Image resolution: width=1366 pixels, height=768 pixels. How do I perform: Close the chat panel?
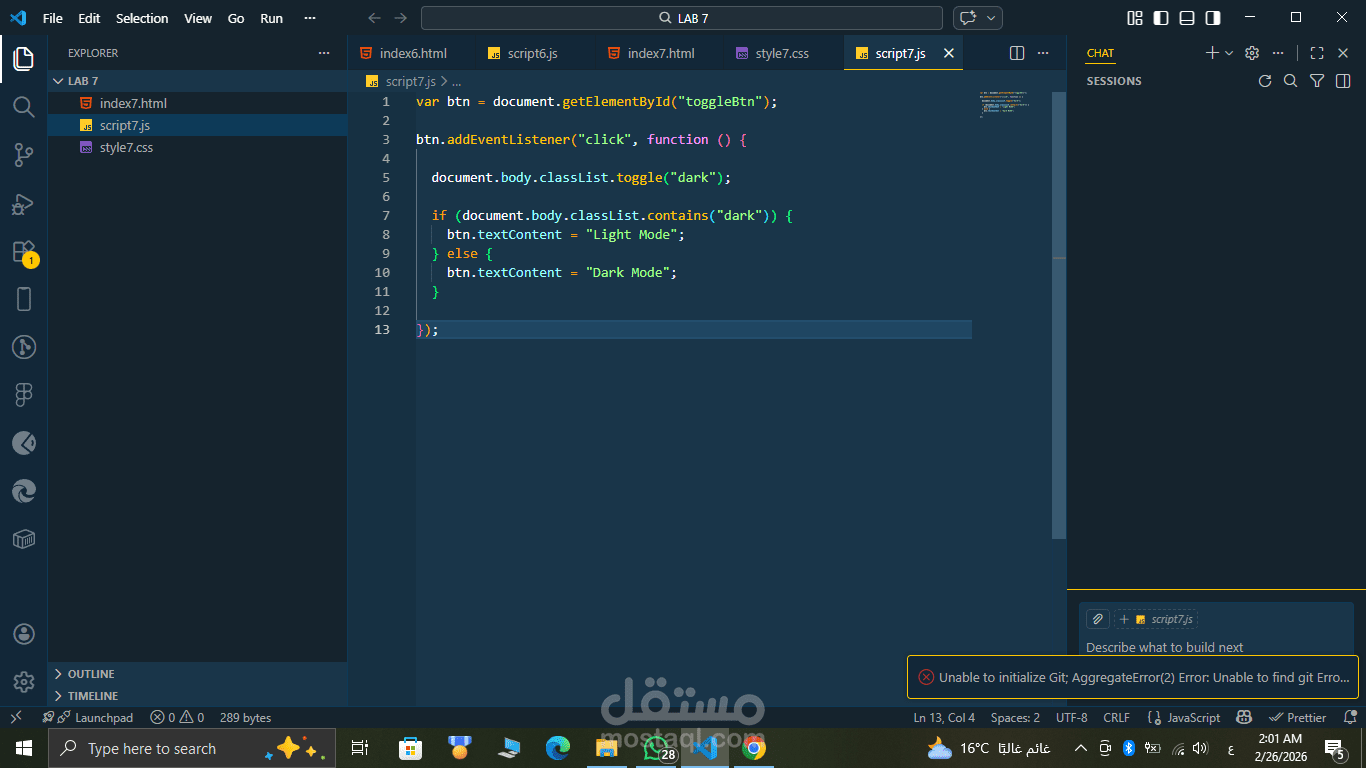(x=1343, y=53)
